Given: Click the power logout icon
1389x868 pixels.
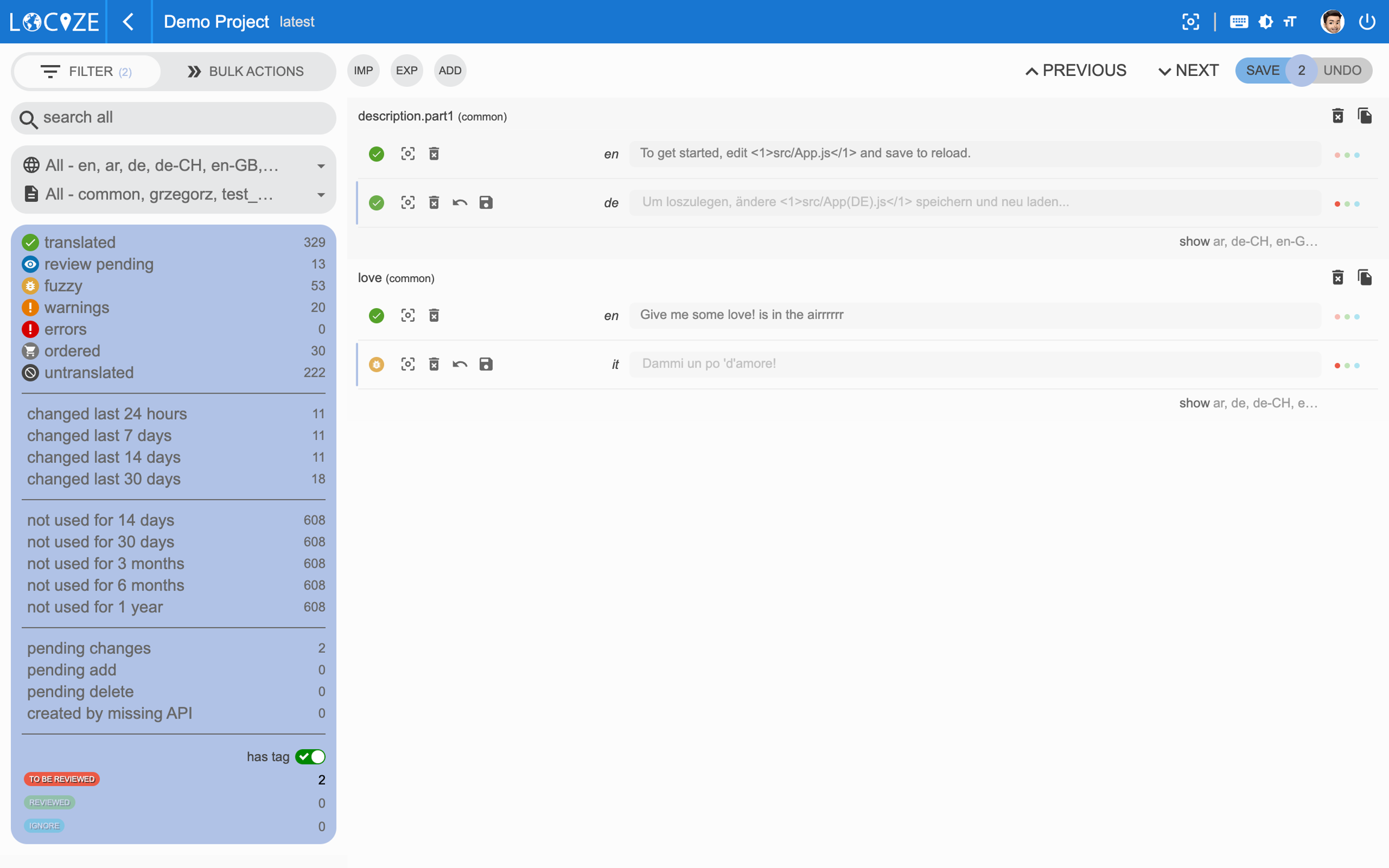Looking at the screenshot, I should (1367, 22).
